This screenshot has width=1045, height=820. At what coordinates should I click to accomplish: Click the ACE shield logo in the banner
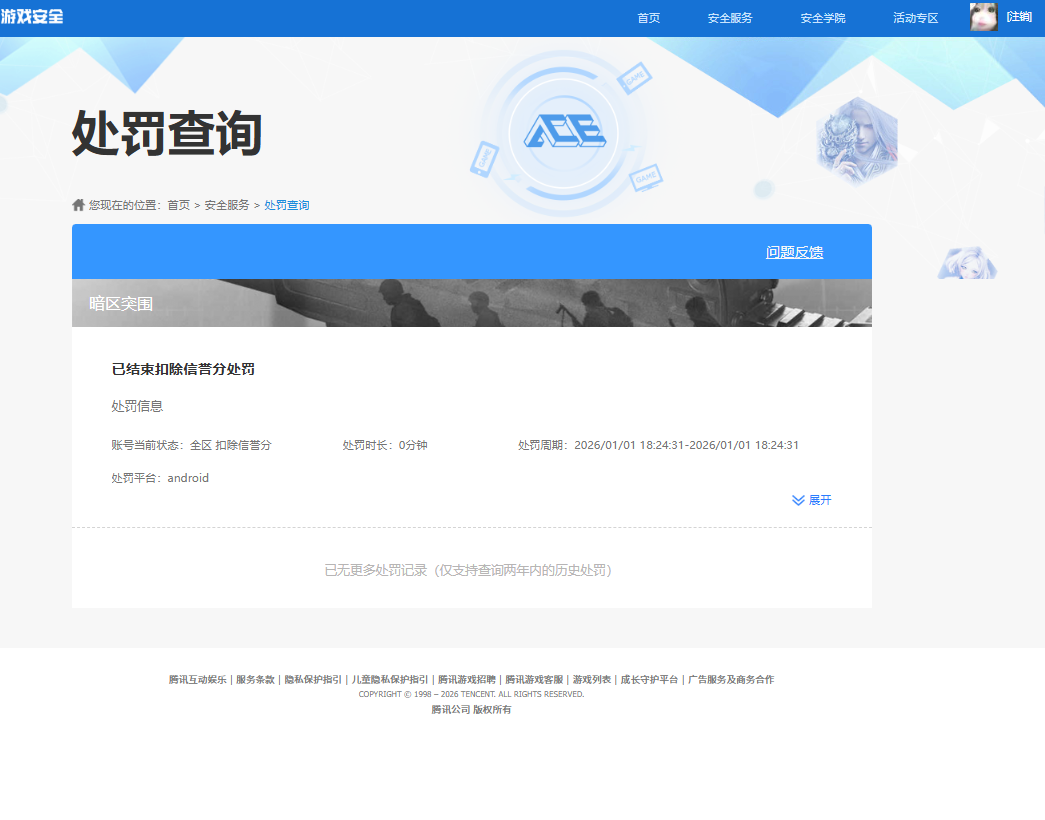tap(565, 132)
